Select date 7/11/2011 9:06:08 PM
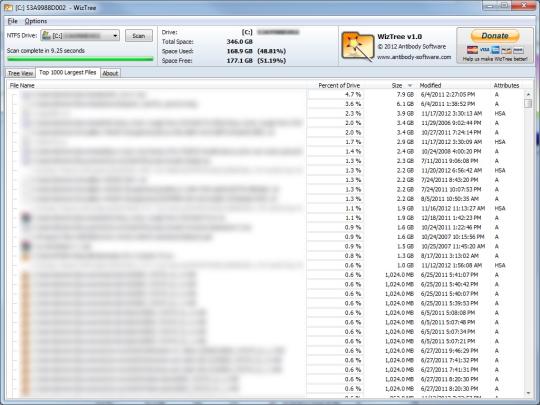540x405 pixels. (449, 161)
